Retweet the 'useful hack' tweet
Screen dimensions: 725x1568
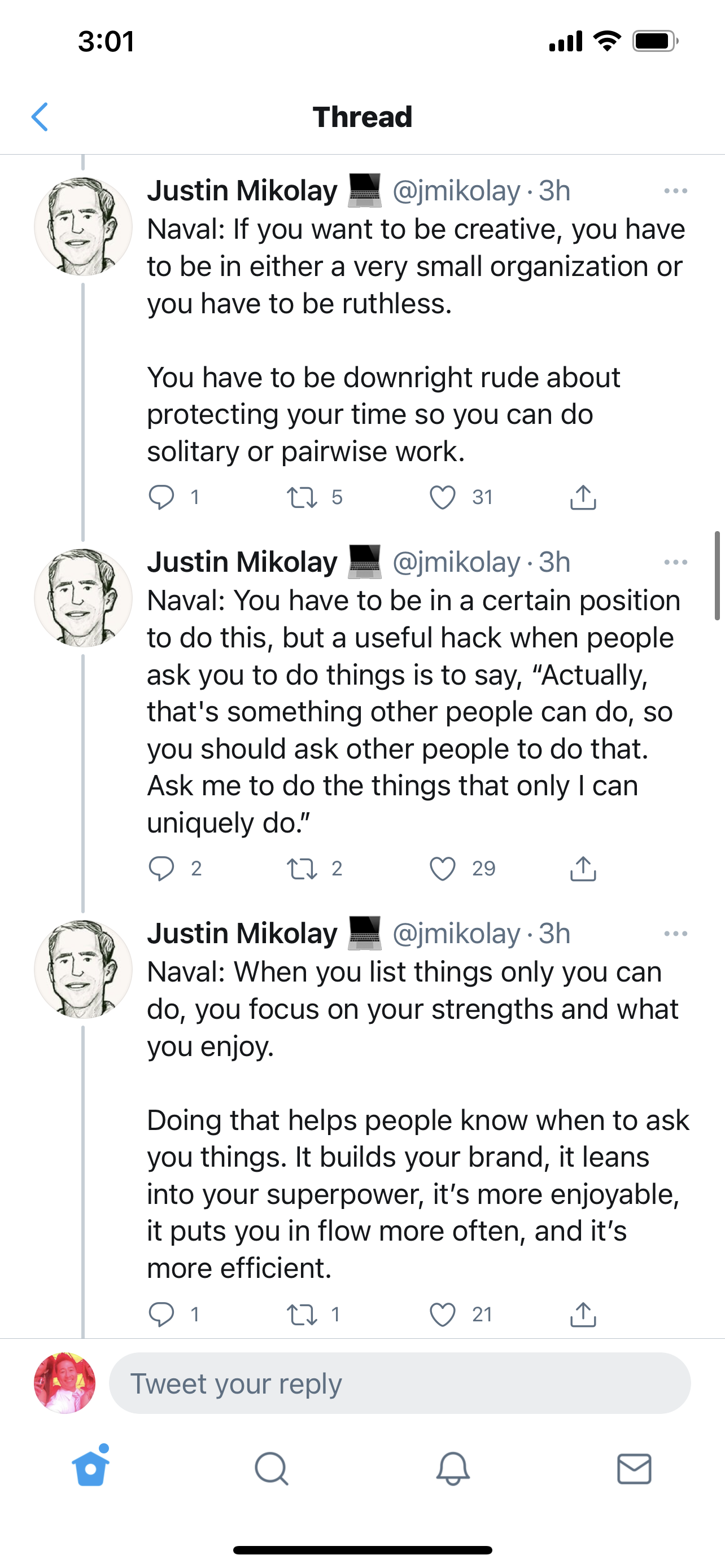coord(302,869)
